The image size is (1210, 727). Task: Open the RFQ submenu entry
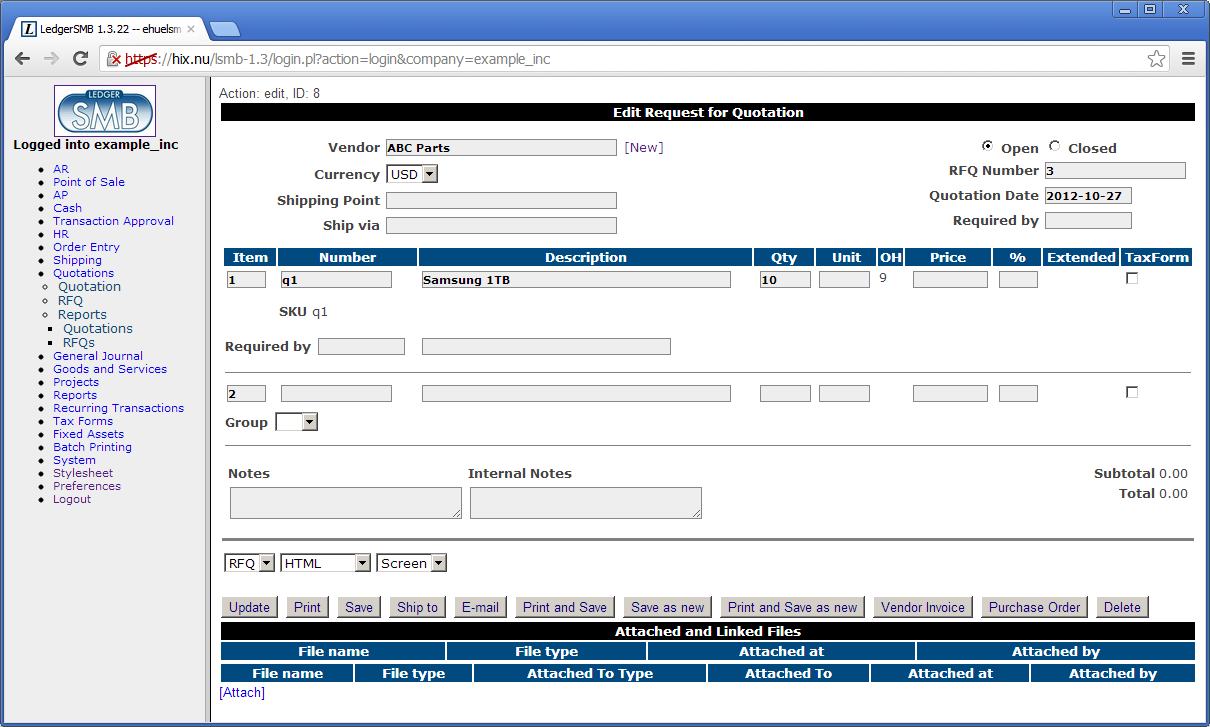(x=70, y=300)
